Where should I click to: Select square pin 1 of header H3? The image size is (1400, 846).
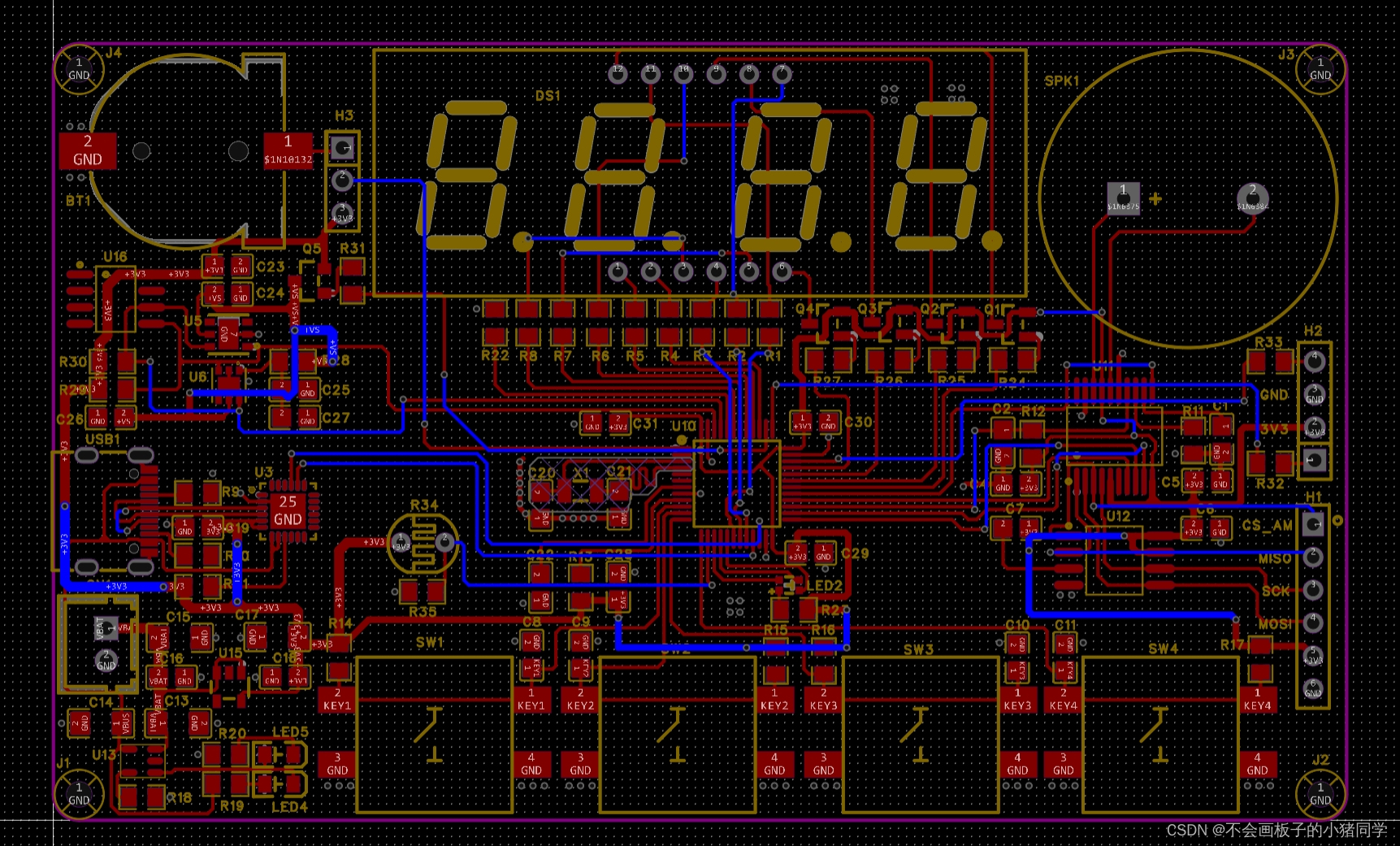point(343,148)
